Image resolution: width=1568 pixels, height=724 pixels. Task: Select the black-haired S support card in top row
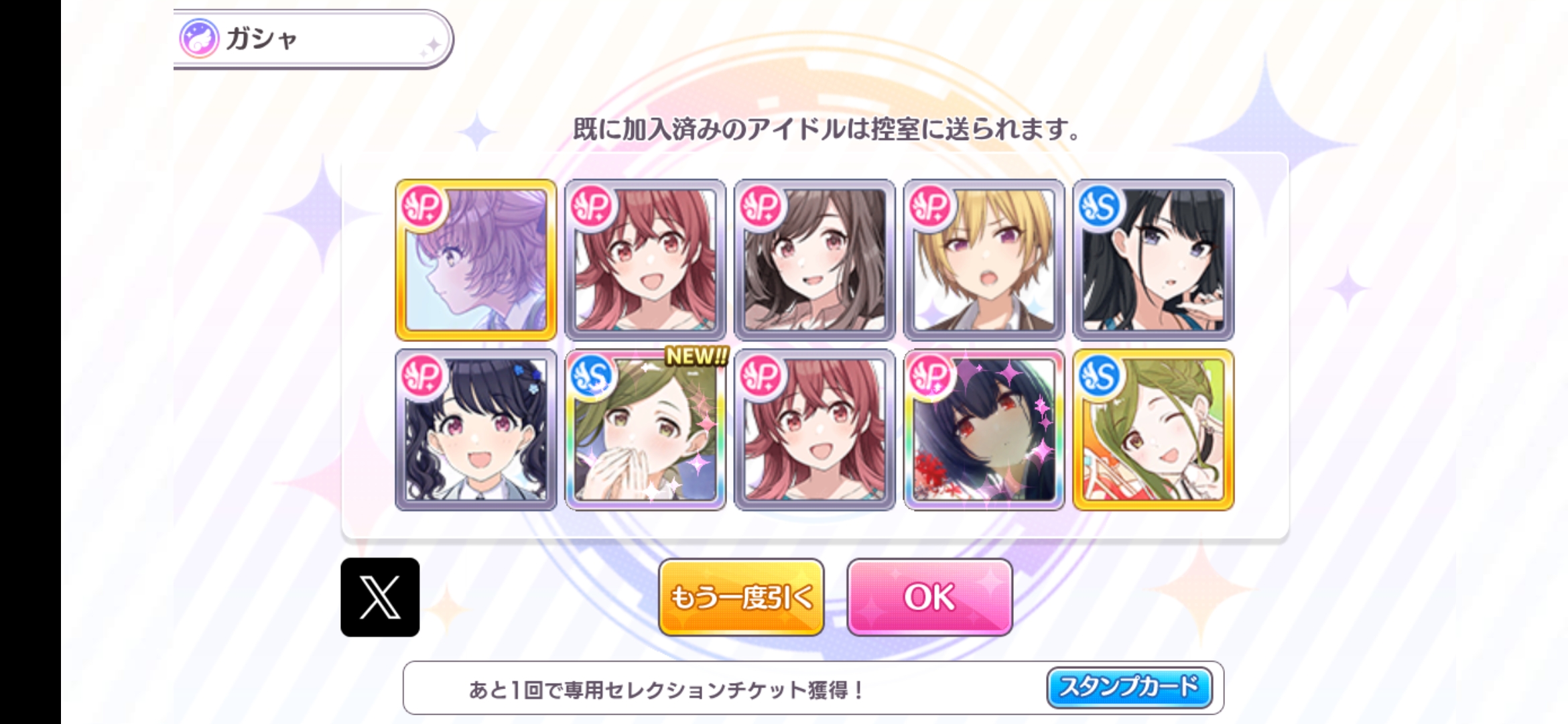[1153, 259]
